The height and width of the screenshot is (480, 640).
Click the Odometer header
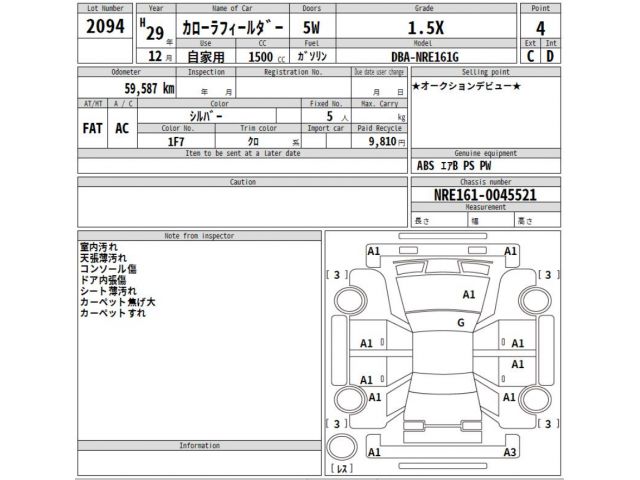(x=126, y=72)
